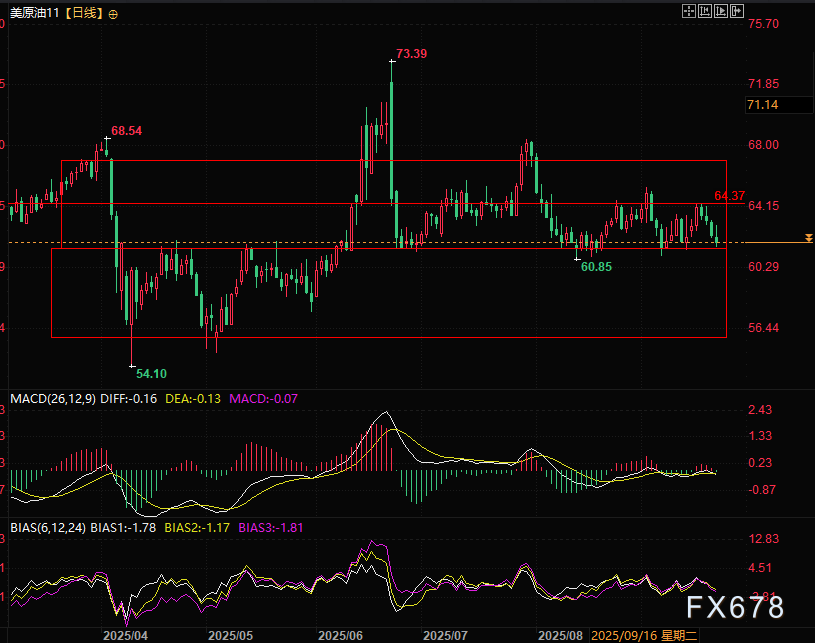Click the 68.54 peak price label
This screenshot has width=815, height=643.
coord(127,130)
